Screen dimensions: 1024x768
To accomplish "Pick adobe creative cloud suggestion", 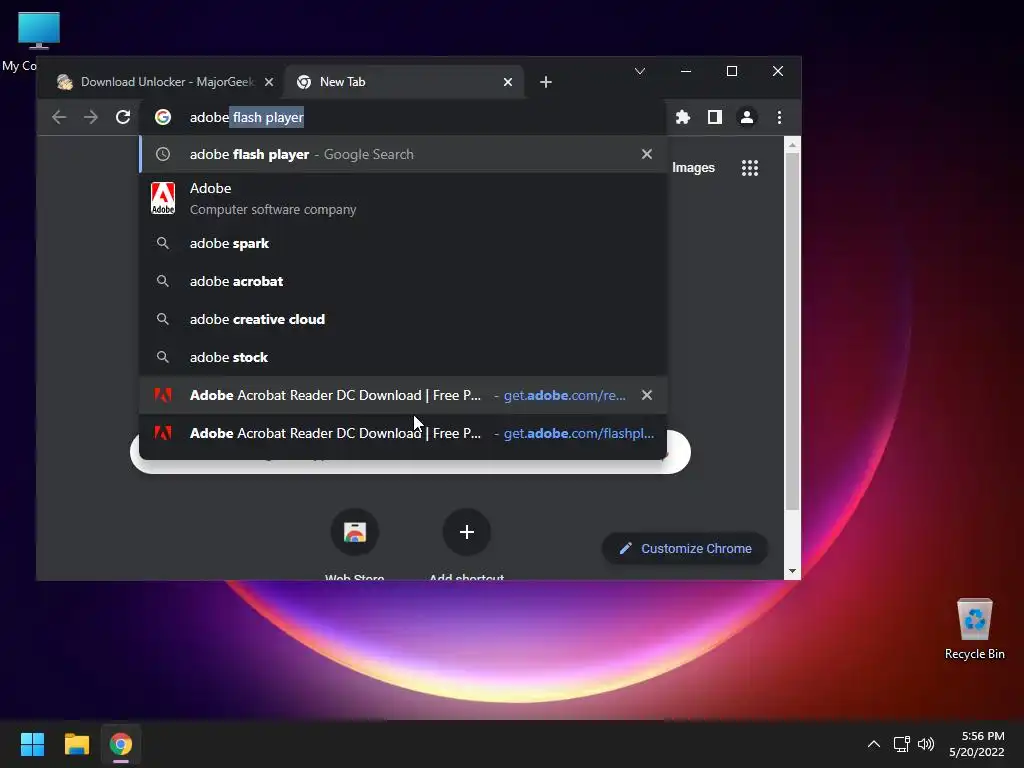I will (x=403, y=319).
